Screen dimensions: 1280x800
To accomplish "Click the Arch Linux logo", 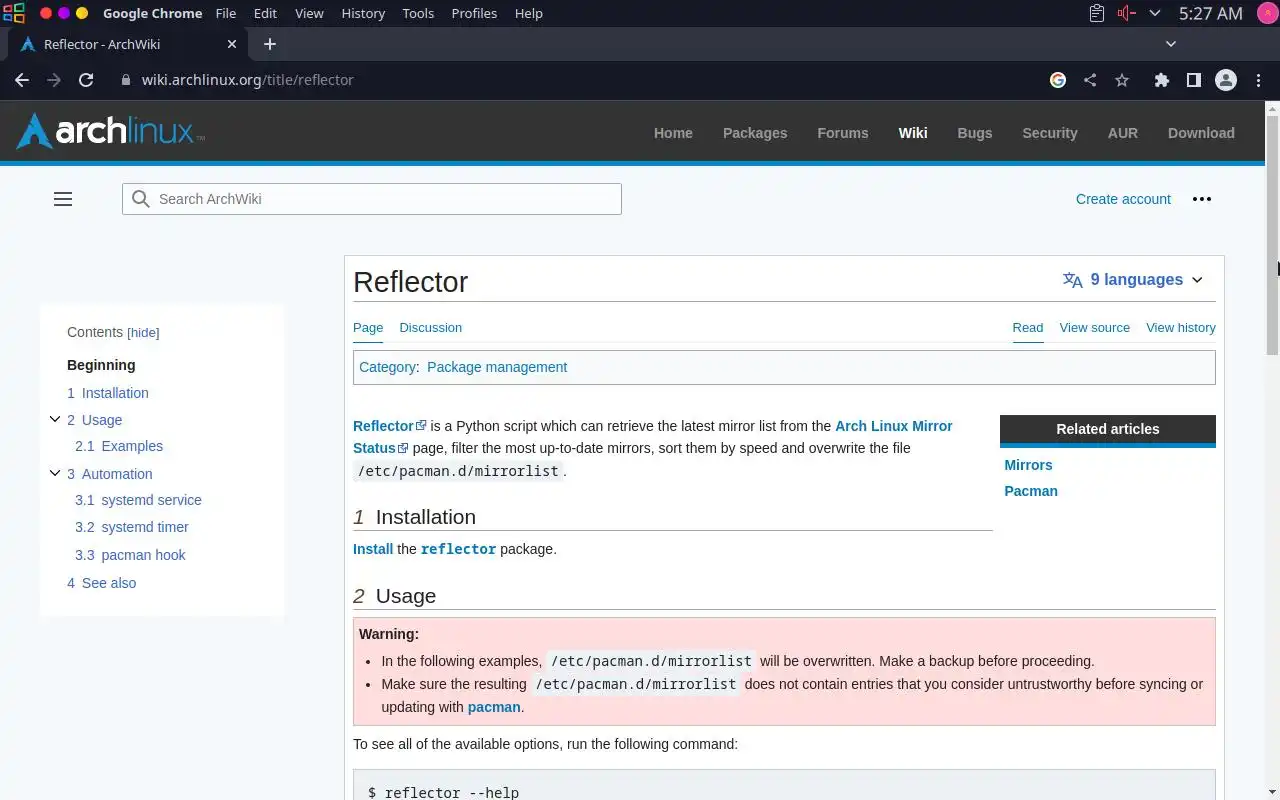I will click(x=110, y=132).
